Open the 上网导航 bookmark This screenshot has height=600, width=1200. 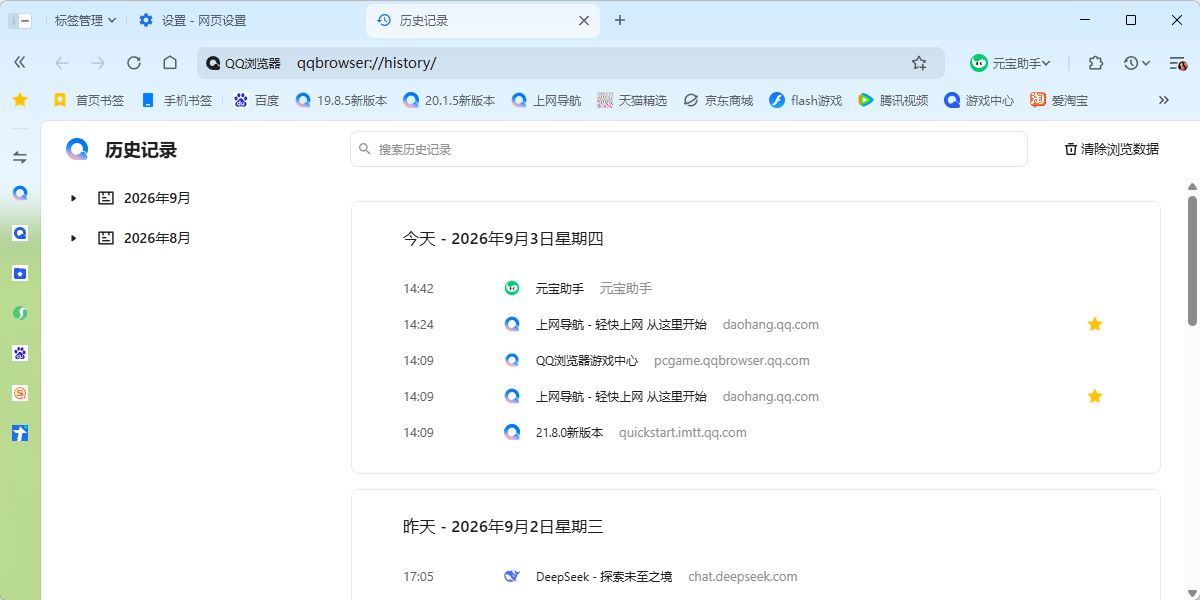(546, 100)
